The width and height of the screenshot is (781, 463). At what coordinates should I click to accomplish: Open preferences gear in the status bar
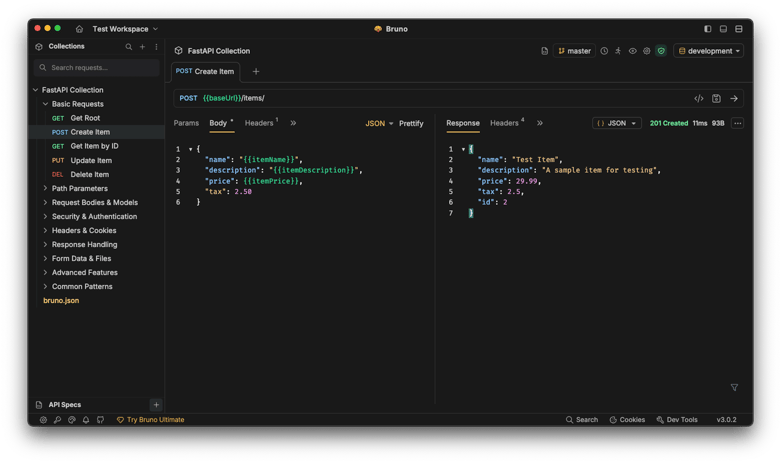(43, 420)
